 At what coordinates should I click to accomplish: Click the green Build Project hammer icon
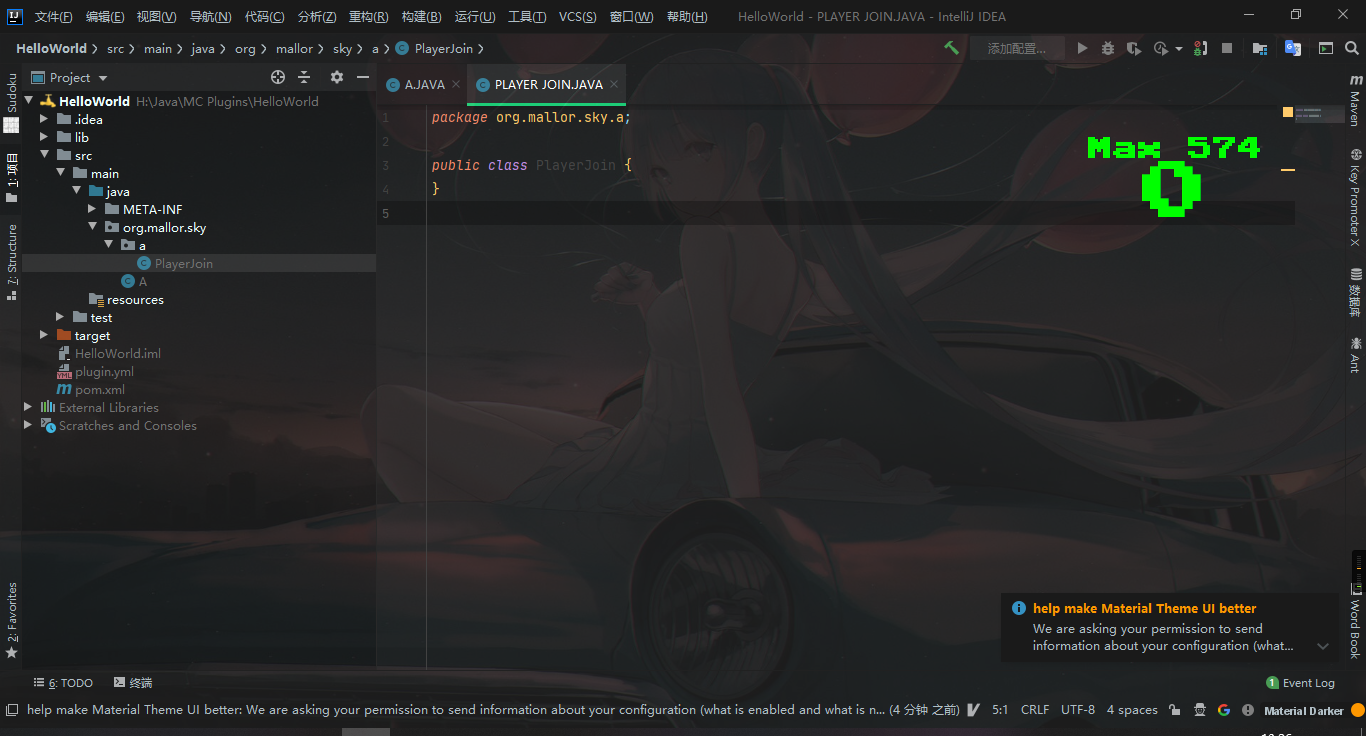951,48
